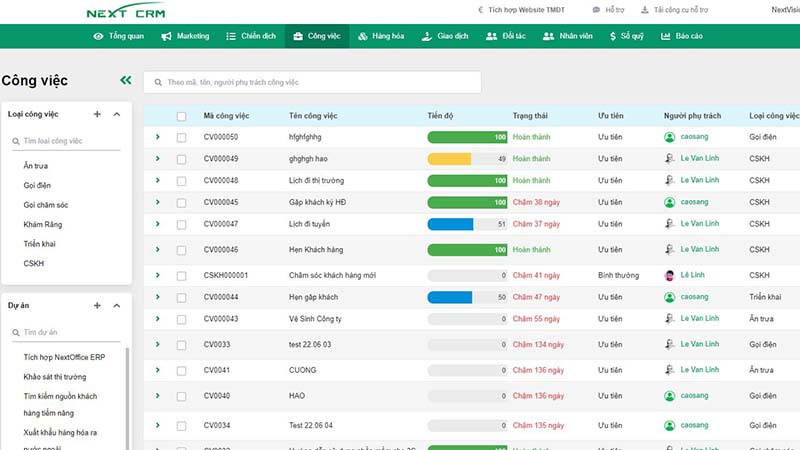The image size is (800, 450).
Task: Open the Hỗ trợ support link
Action: (x=614, y=10)
